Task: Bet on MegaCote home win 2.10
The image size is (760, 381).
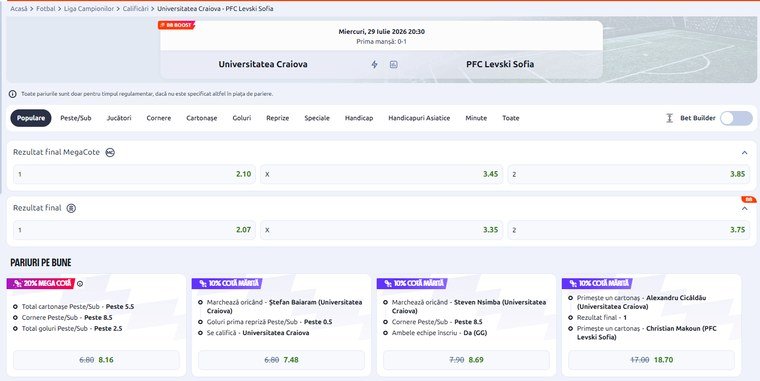Action: pyautogui.click(x=134, y=174)
